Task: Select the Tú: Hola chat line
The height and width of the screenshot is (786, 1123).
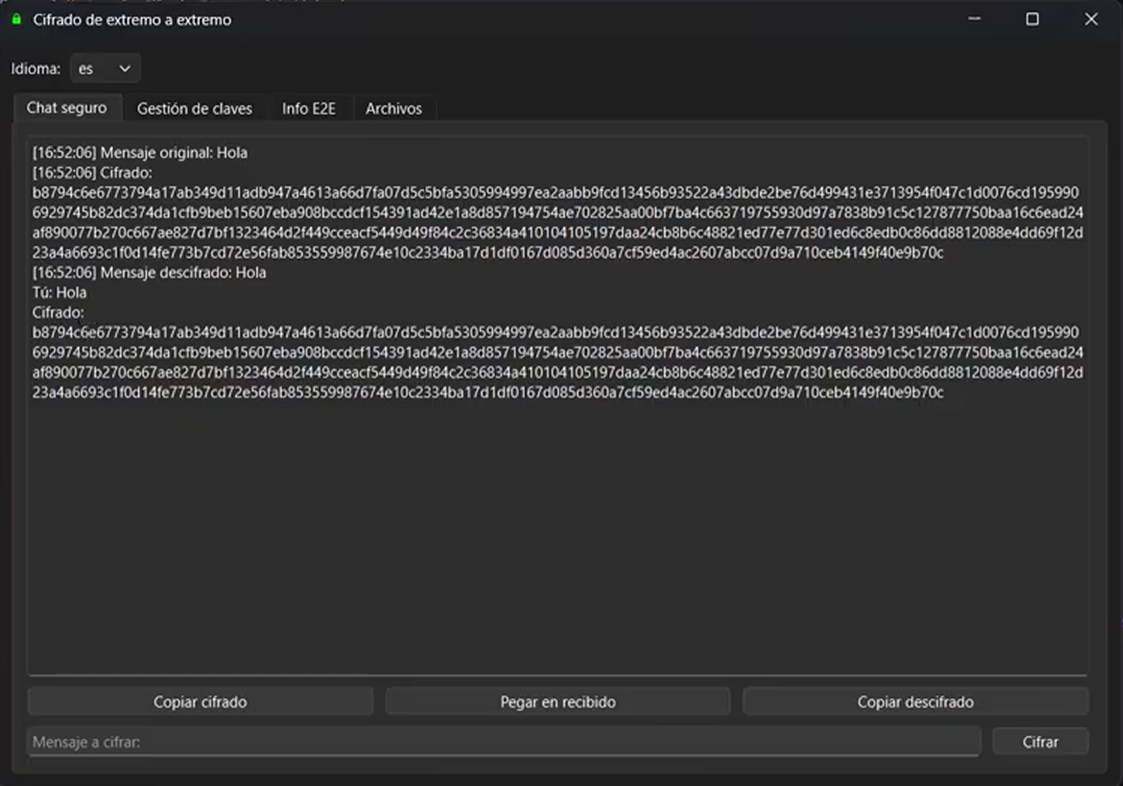Action: [59, 293]
